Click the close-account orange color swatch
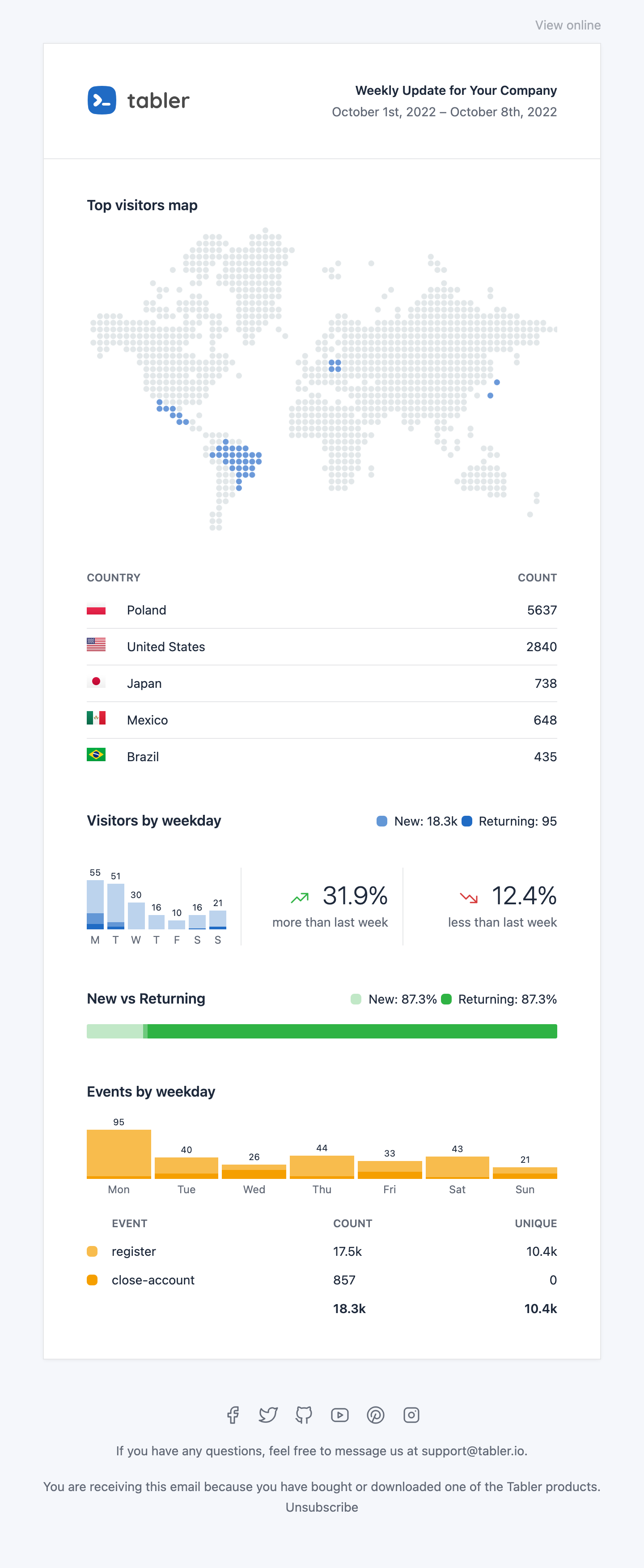The height and width of the screenshot is (1568, 644). (x=93, y=1280)
